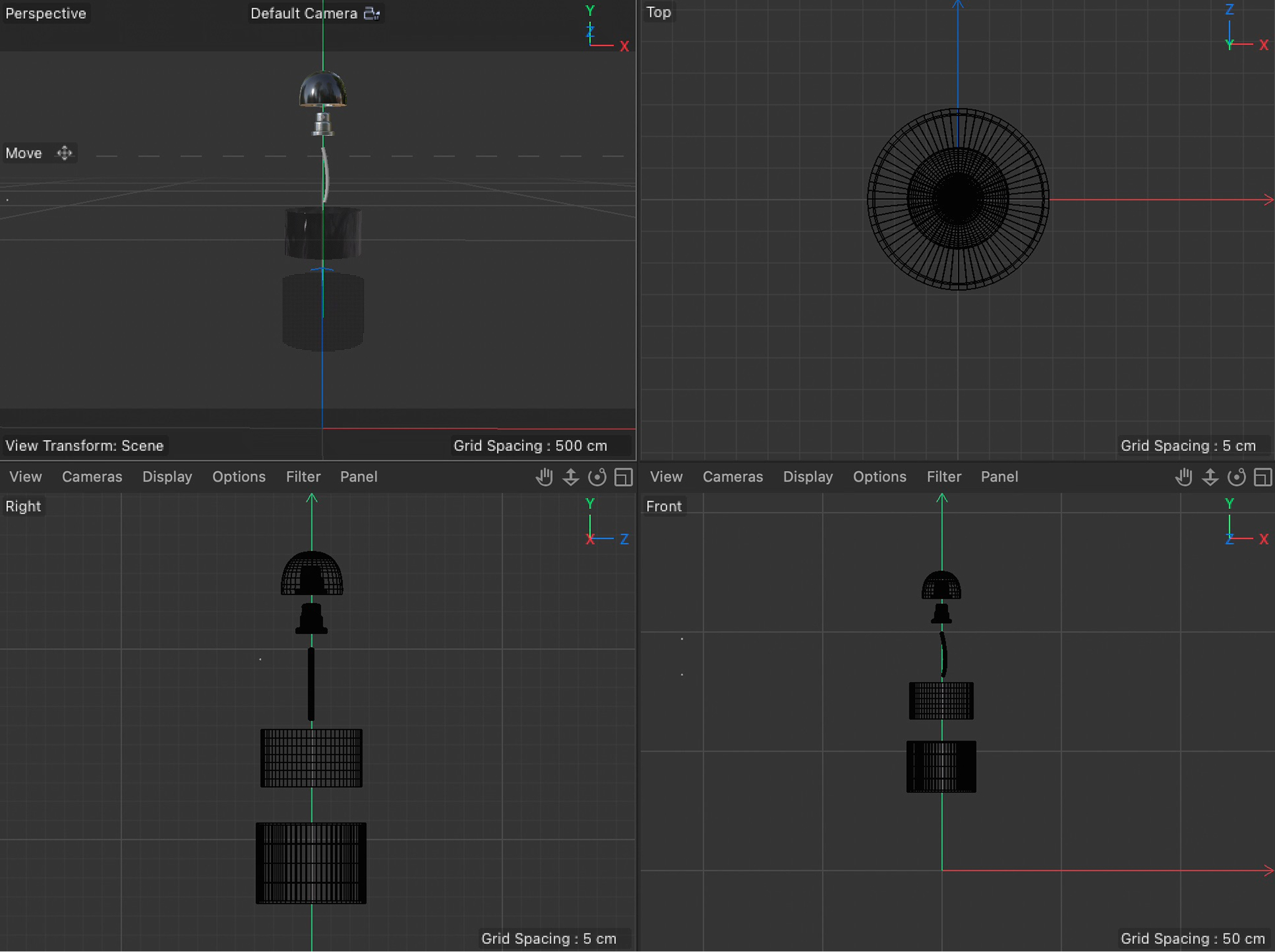Click the Top viewport label
1275x952 pixels.
coord(658,12)
